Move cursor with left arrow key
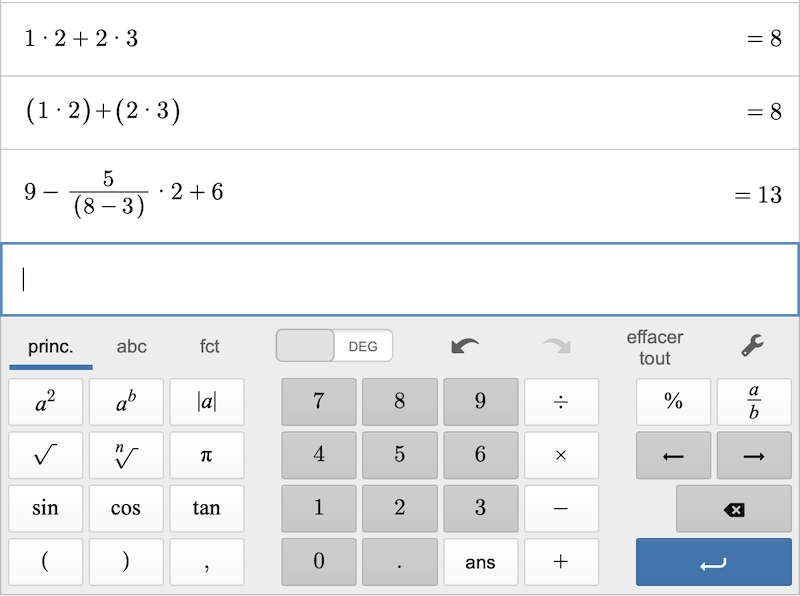This screenshot has height=596, width=800. [x=673, y=455]
